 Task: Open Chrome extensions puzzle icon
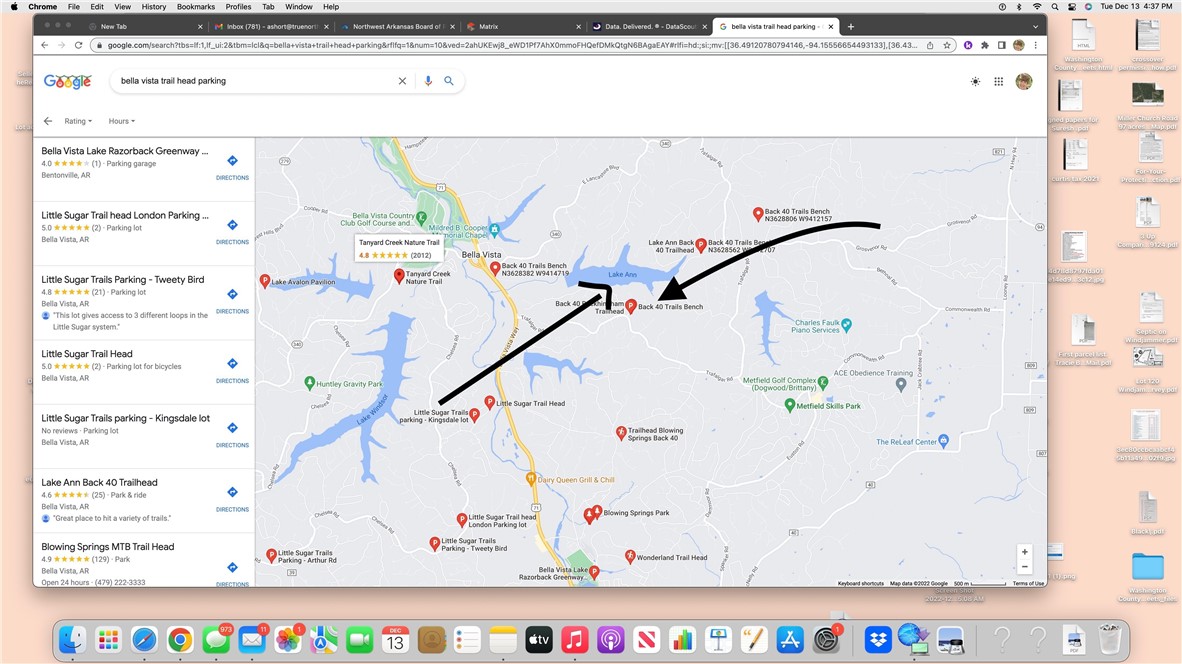pos(984,45)
